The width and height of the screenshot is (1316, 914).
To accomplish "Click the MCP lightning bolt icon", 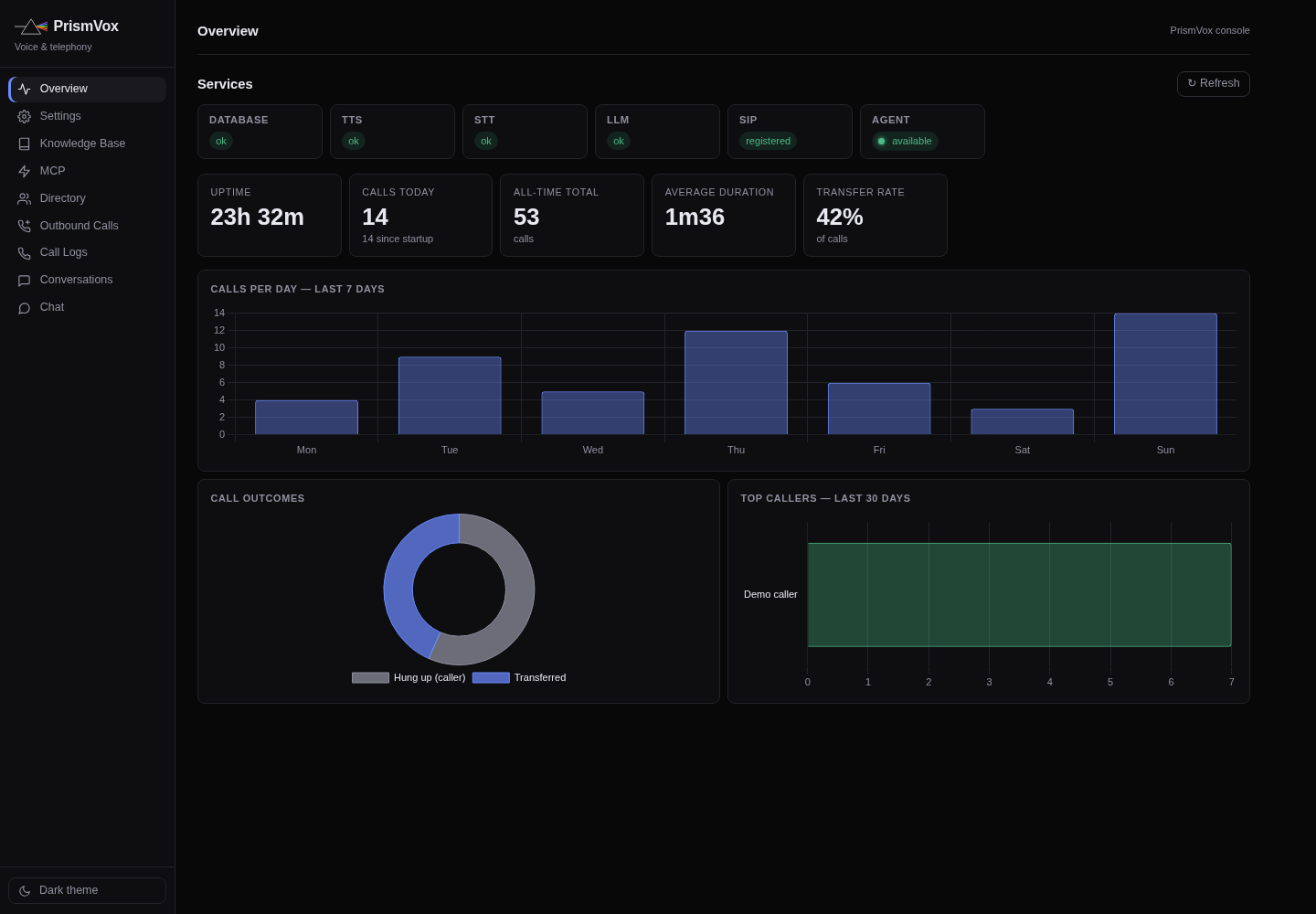I will click(x=24, y=171).
